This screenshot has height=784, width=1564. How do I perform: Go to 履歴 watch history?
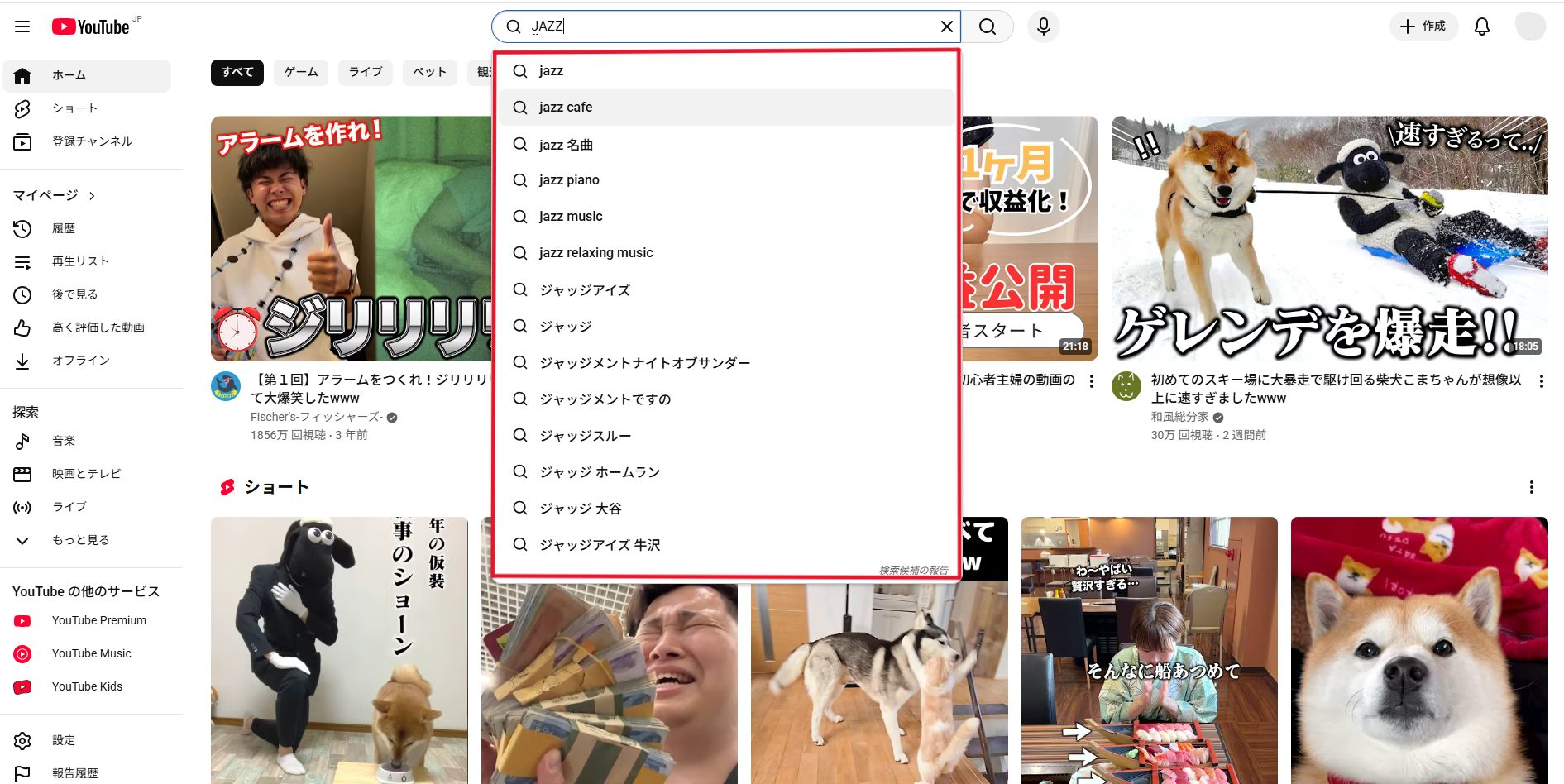point(63,228)
